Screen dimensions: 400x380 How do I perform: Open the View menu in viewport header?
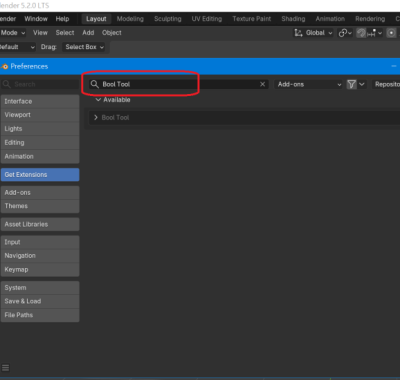tap(40, 33)
